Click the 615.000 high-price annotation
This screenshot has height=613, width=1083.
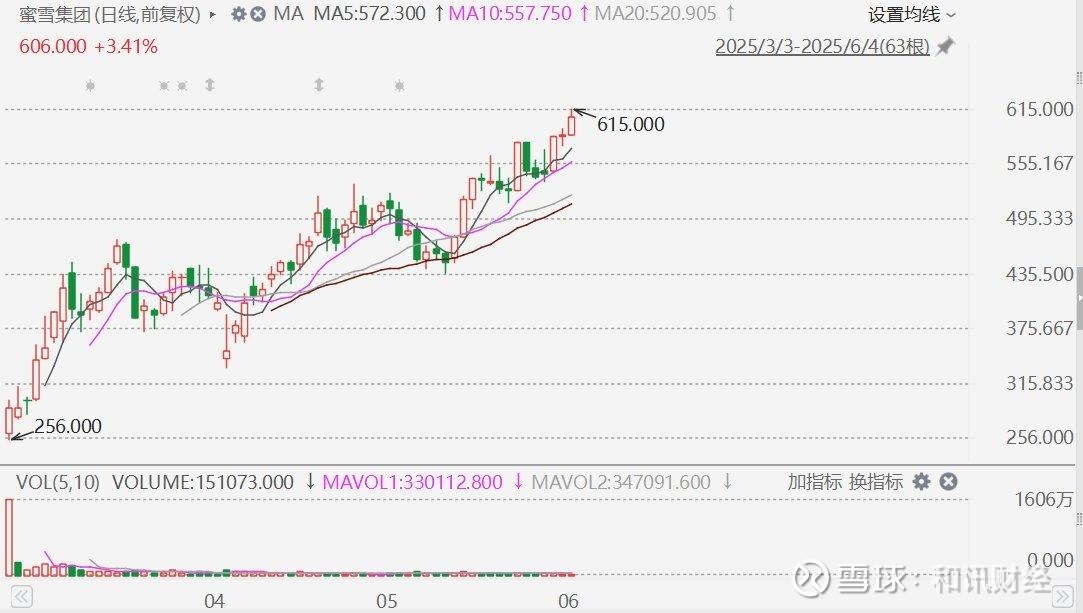[631, 124]
